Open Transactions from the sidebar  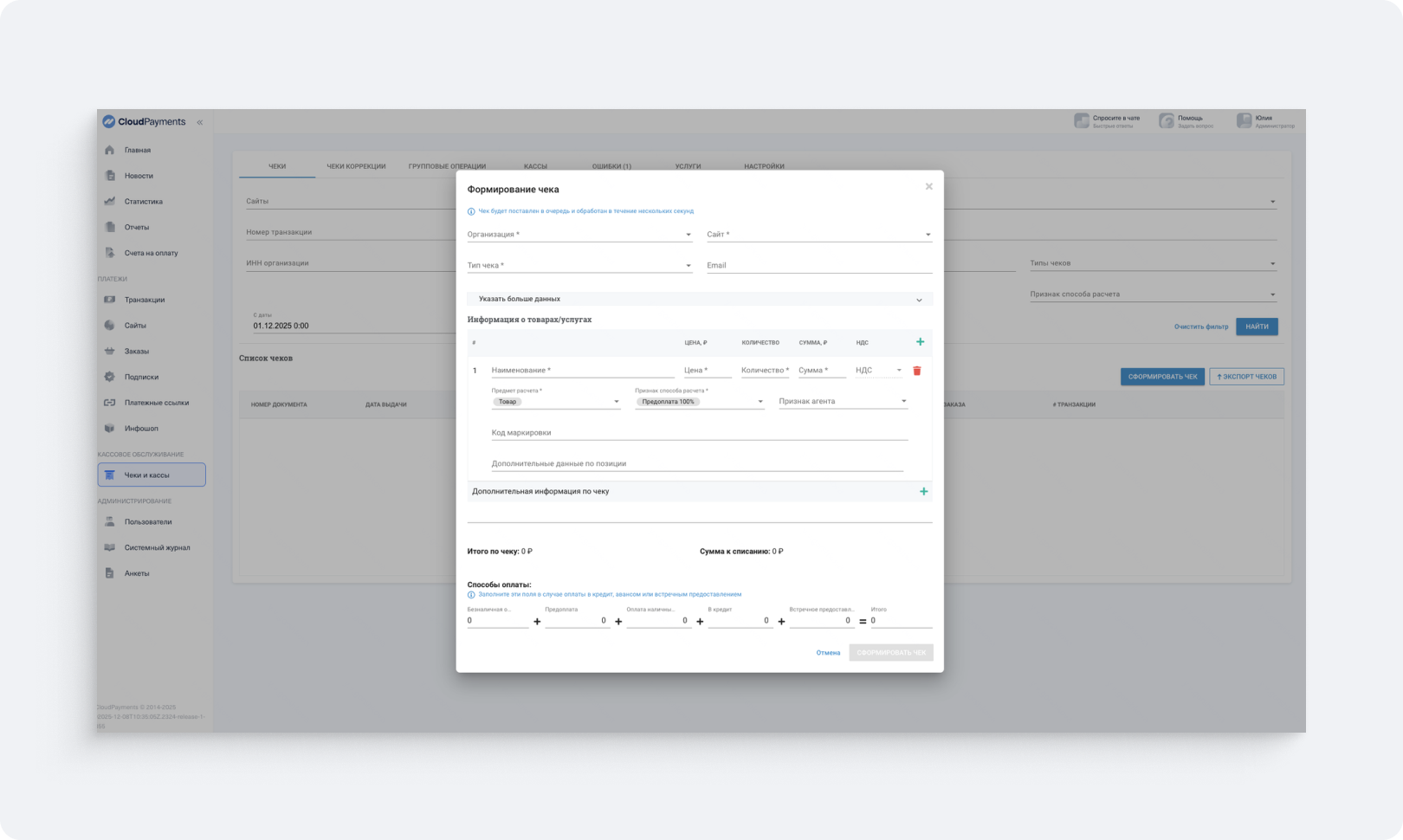pos(144,300)
